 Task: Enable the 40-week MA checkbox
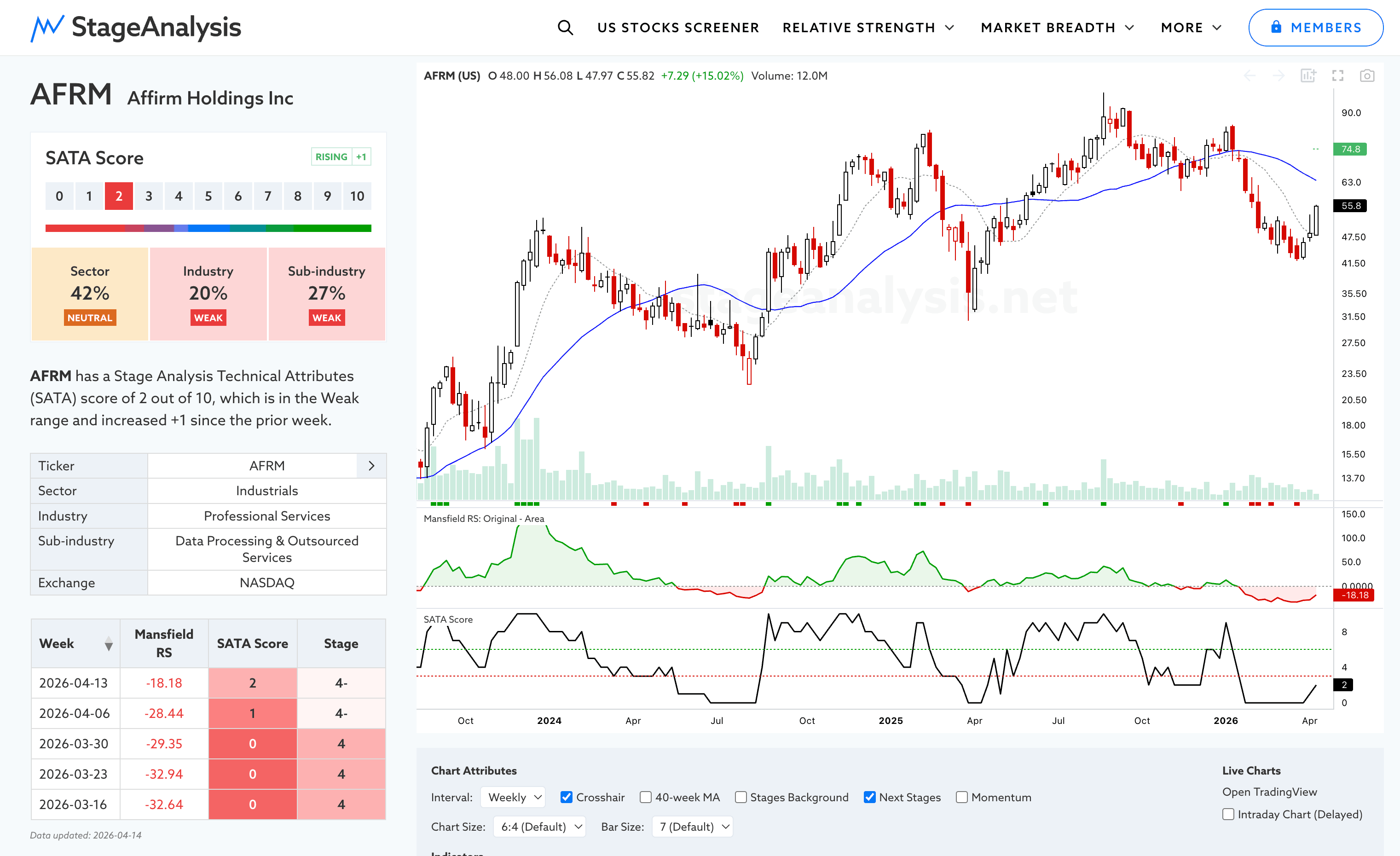(x=645, y=797)
